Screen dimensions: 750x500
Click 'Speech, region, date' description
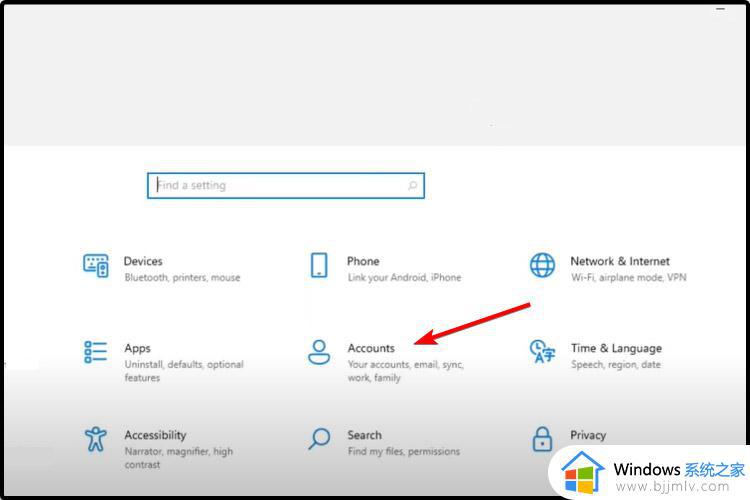616,365
